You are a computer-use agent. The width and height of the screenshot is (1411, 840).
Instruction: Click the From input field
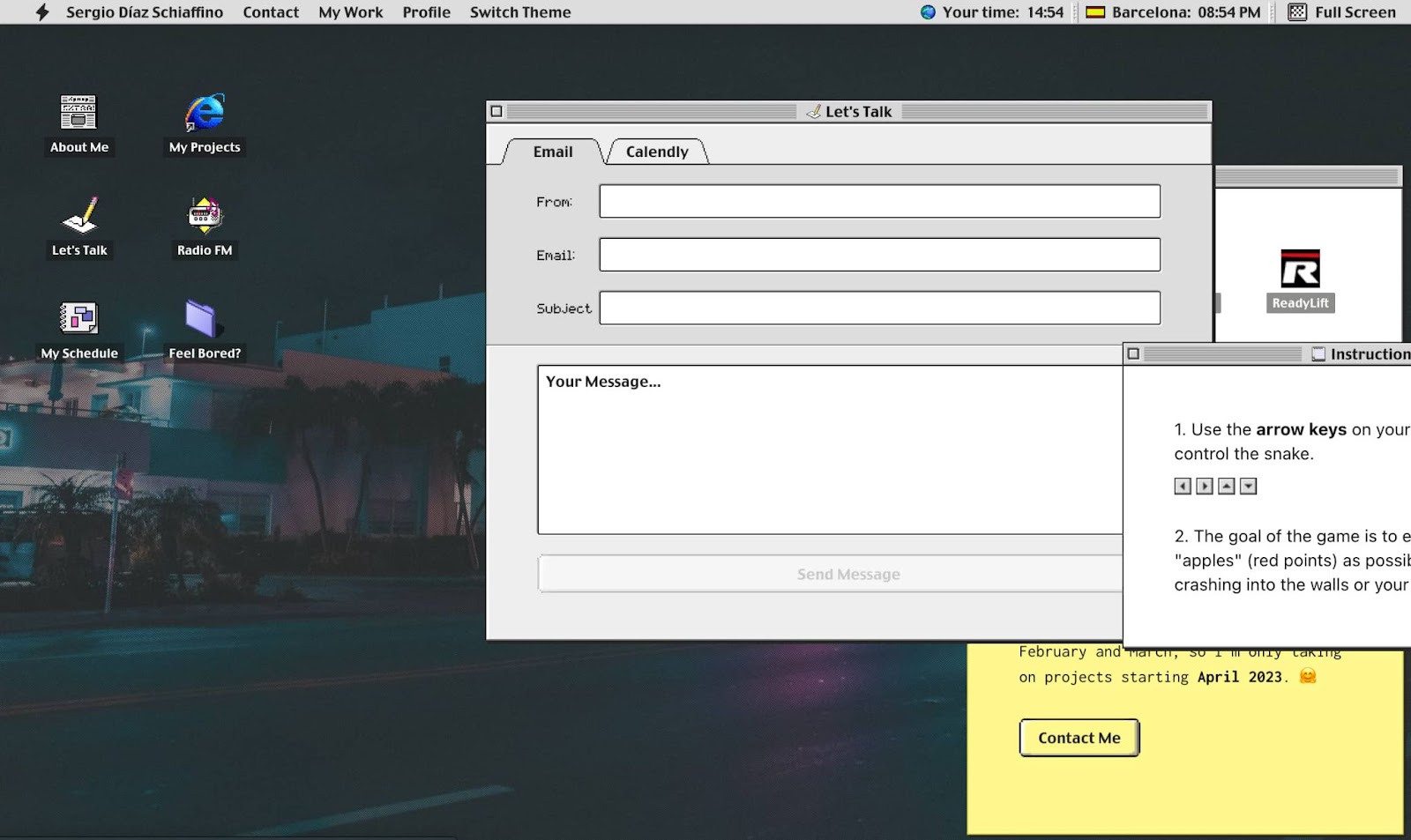tap(879, 202)
